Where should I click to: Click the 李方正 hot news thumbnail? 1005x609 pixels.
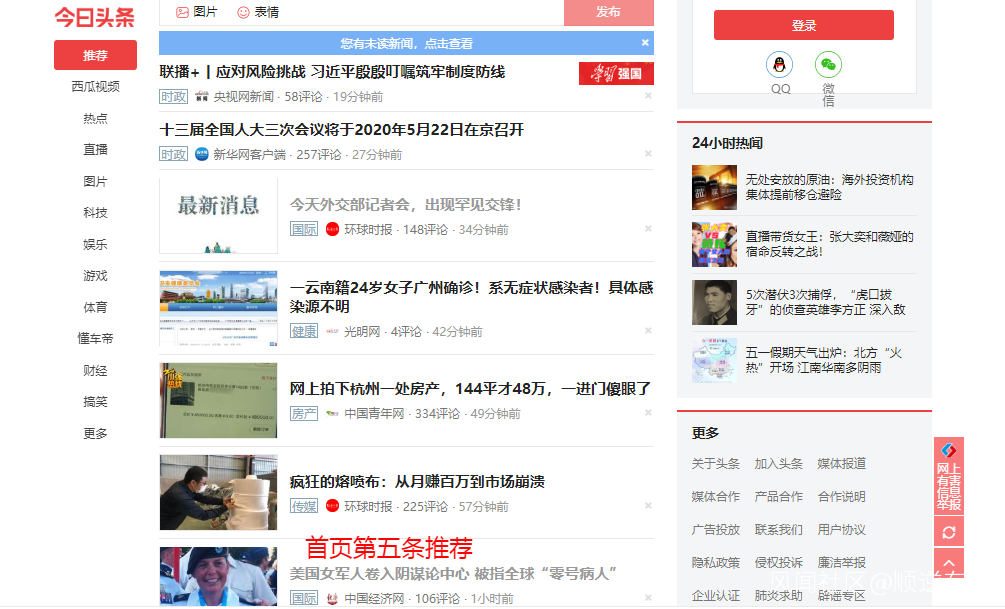tap(714, 303)
